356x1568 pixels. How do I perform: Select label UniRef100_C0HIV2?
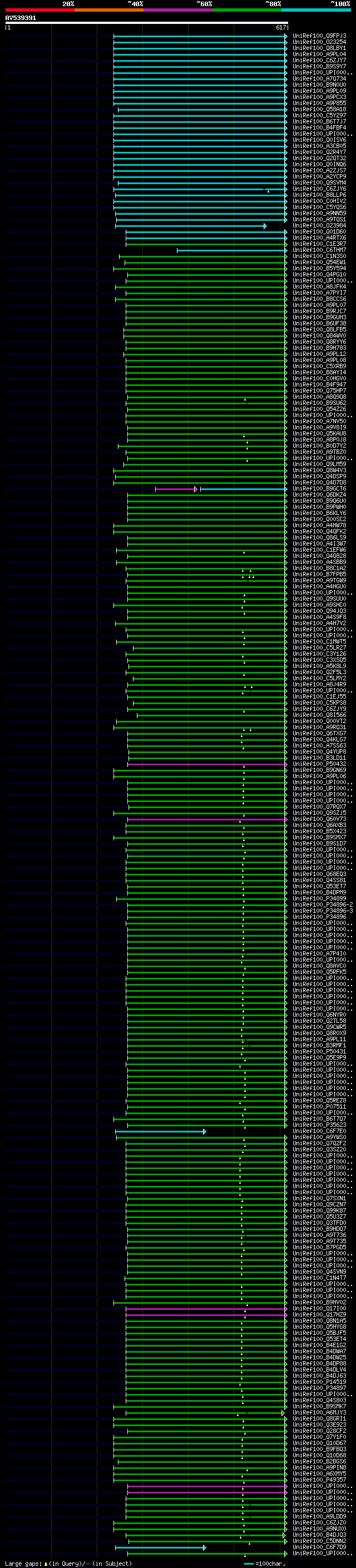tap(319, 201)
